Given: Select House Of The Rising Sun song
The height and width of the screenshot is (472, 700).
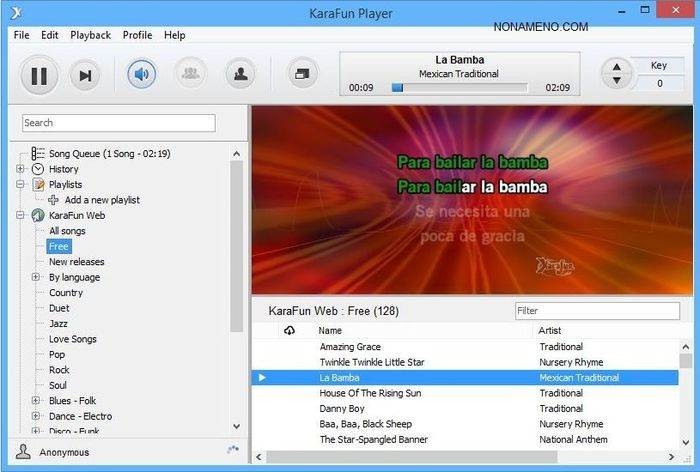Looking at the screenshot, I should click(x=369, y=393).
